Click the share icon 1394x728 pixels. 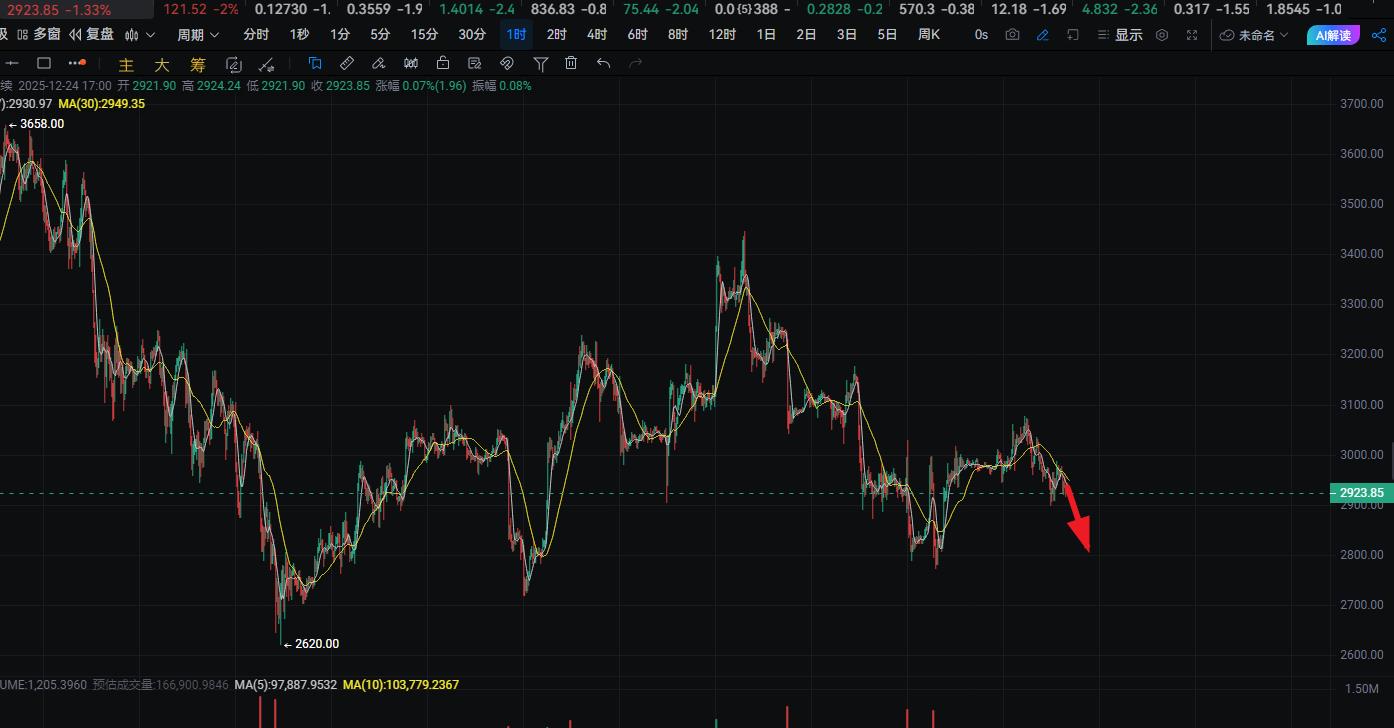point(1379,35)
